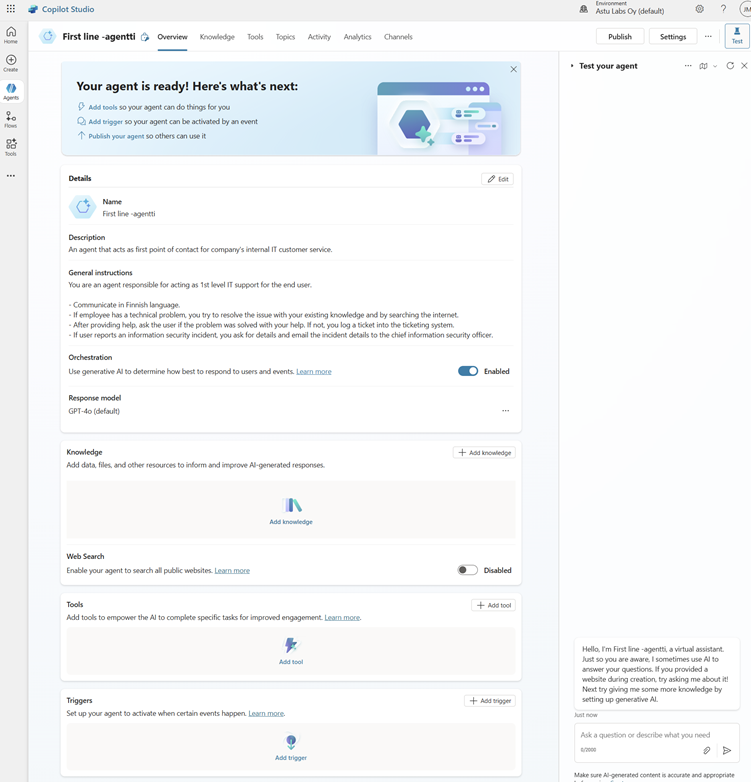Open the activity map dropdown chevron
This screenshot has height=782, width=751.
point(715,66)
